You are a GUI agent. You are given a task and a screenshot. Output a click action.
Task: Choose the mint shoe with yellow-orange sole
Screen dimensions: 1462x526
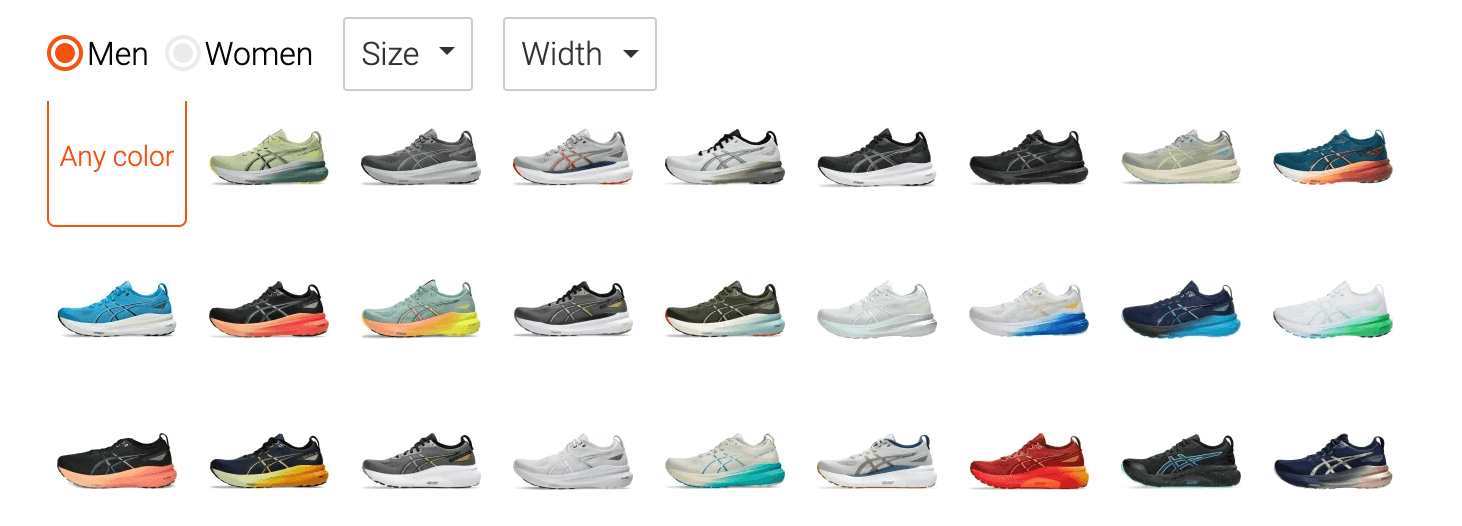point(420,309)
